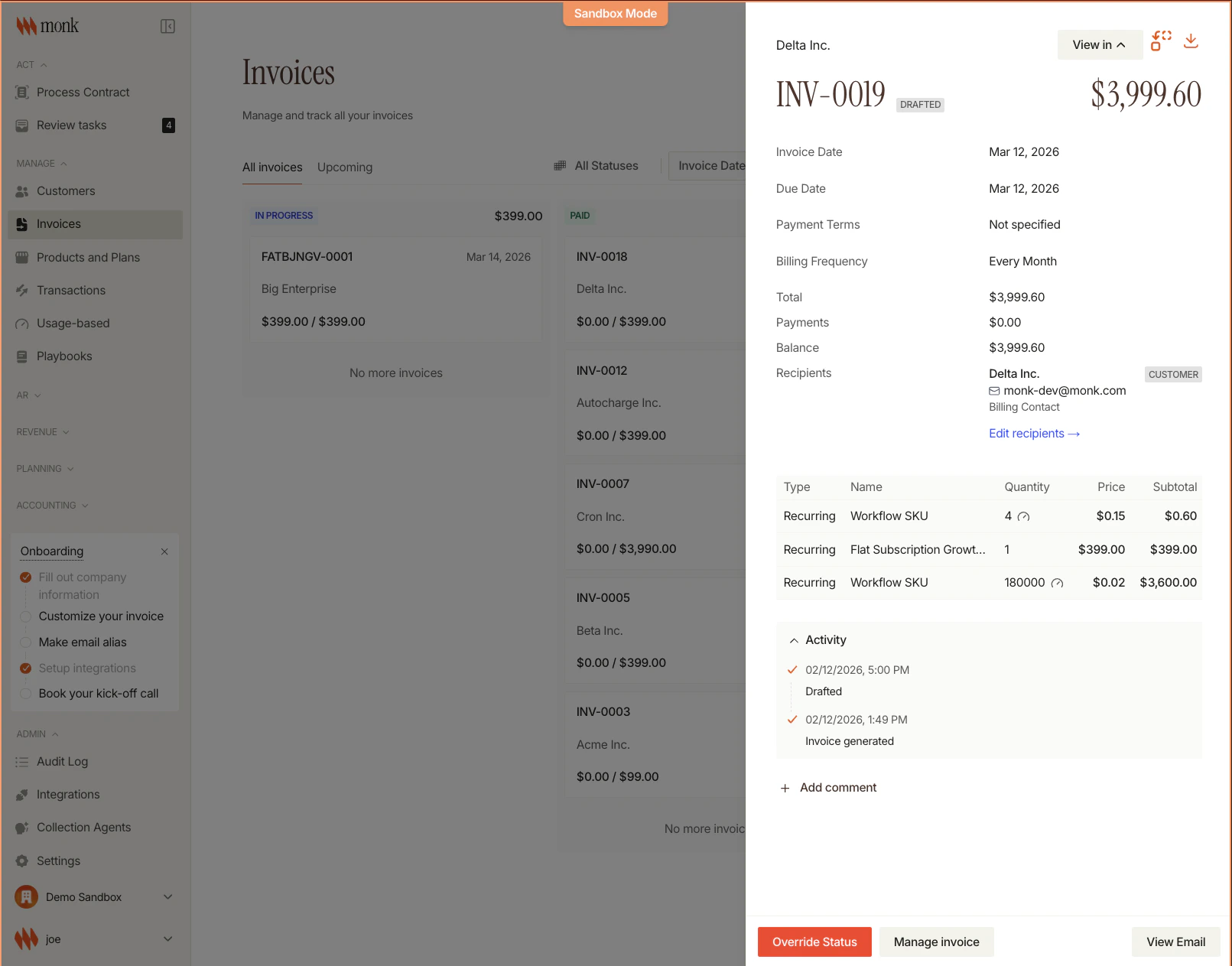Screen dimensions: 1232x966
Task: Dismiss the Onboarding checklist
Action: click(164, 551)
